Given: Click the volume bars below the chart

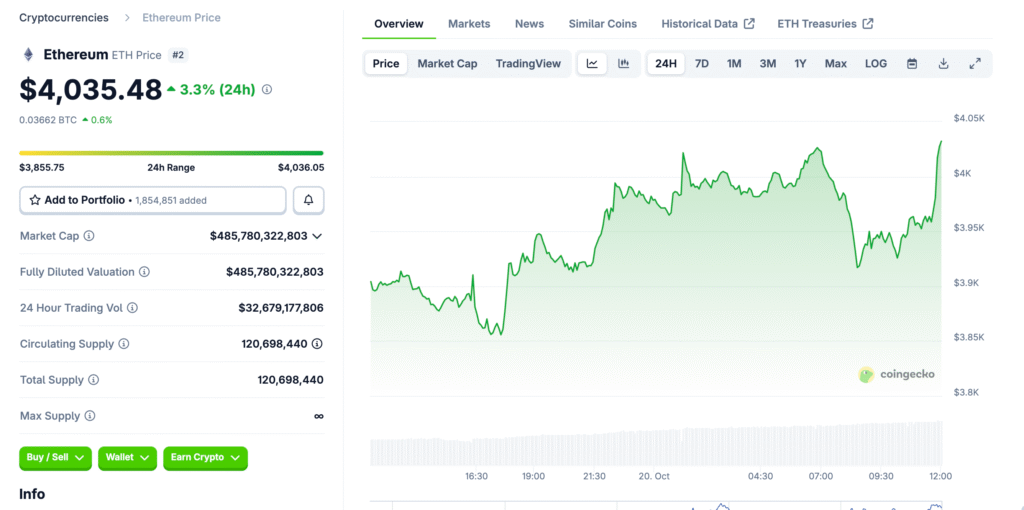Looking at the screenshot, I should (655, 445).
